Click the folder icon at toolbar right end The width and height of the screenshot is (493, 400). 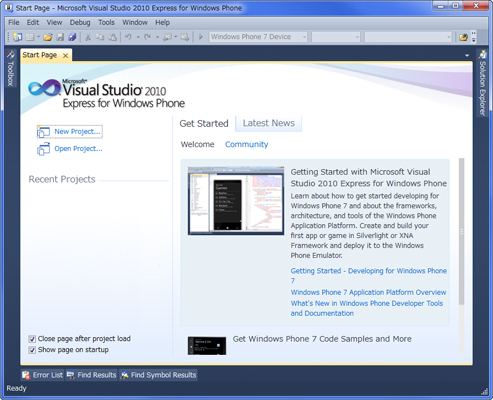coord(463,37)
